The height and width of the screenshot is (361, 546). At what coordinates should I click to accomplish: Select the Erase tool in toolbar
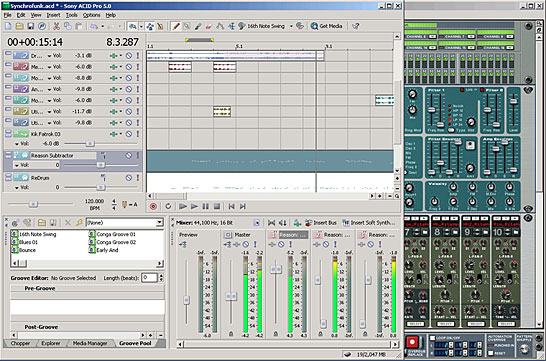point(209,26)
